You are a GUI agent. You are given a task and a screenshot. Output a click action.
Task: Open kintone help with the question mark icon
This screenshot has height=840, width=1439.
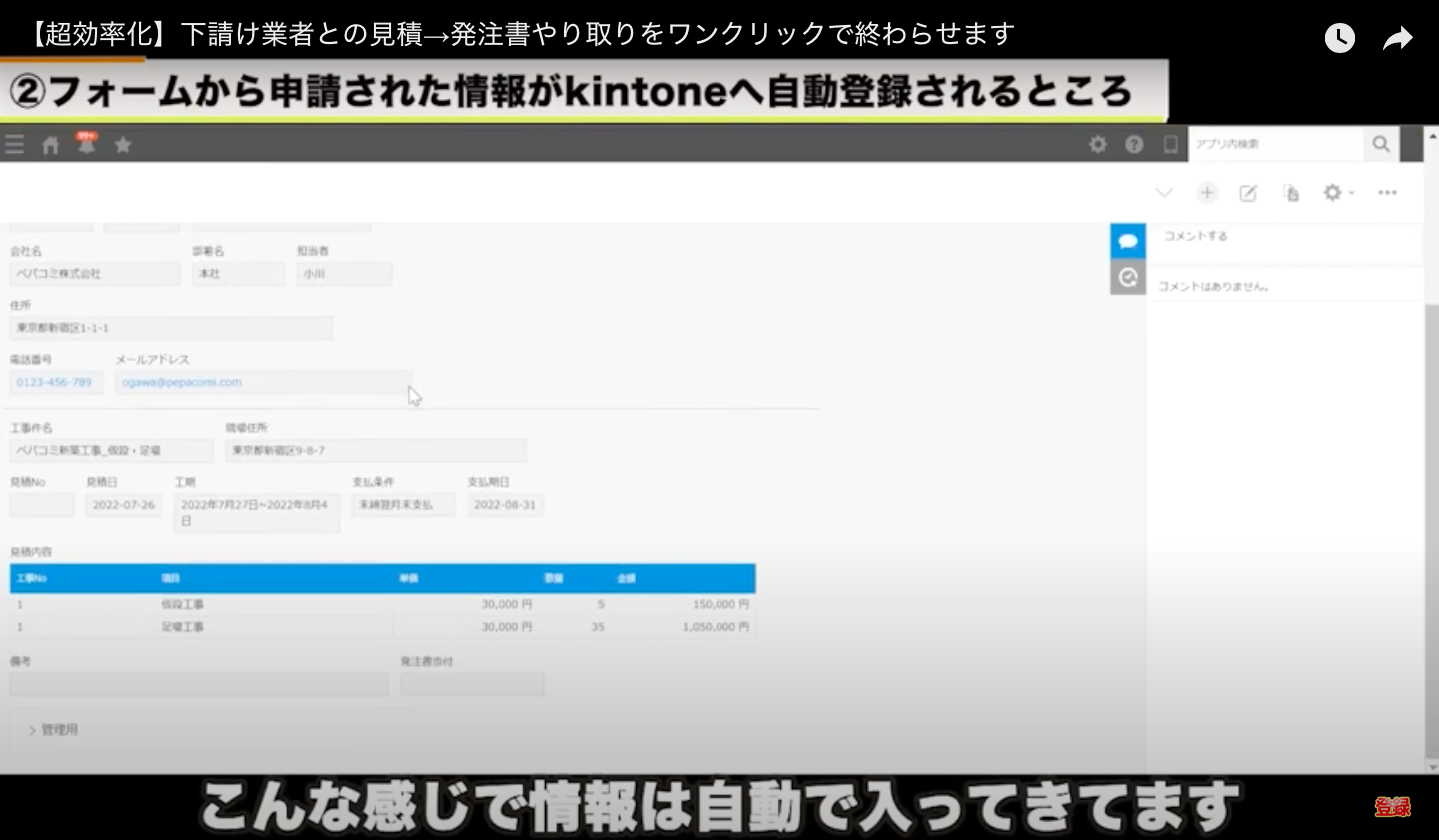point(1134,144)
